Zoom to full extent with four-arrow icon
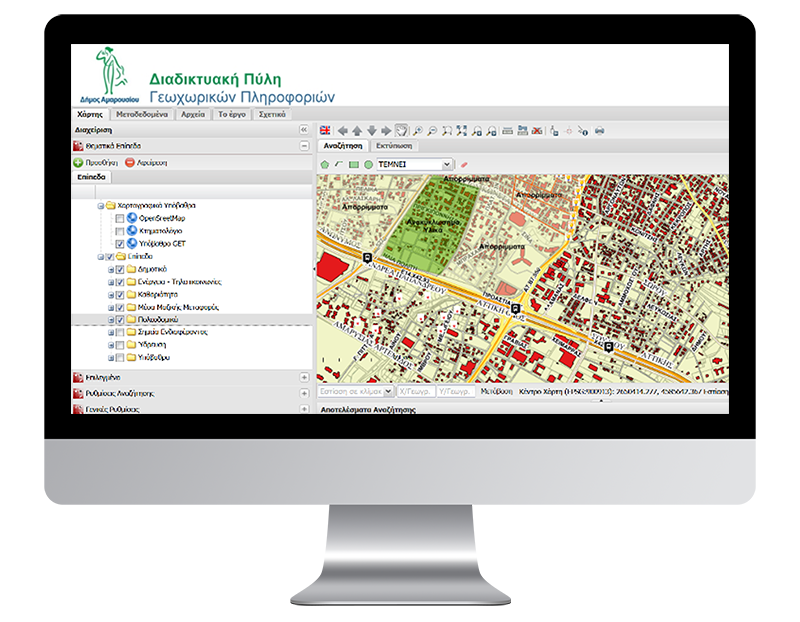 (462, 131)
